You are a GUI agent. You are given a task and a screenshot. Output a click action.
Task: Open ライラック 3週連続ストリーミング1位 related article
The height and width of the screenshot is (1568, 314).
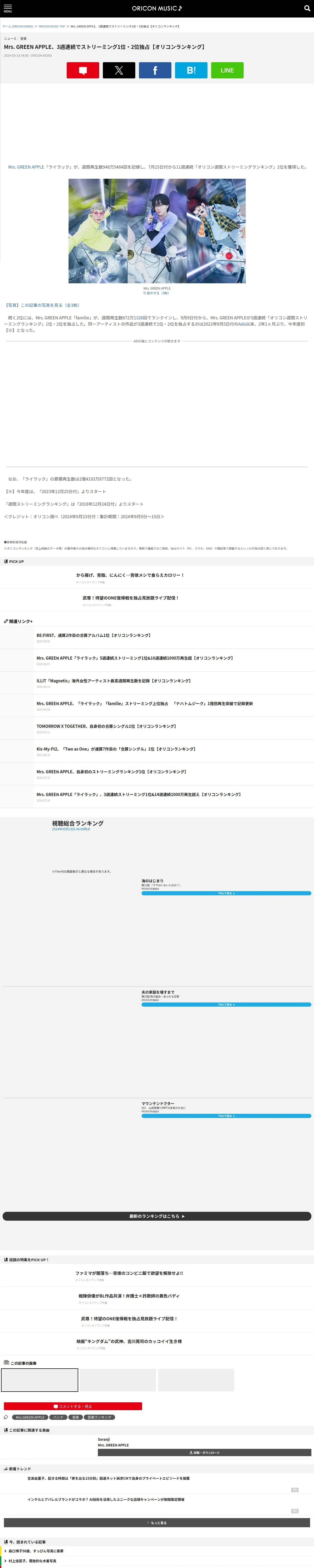click(x=139, y=794)
